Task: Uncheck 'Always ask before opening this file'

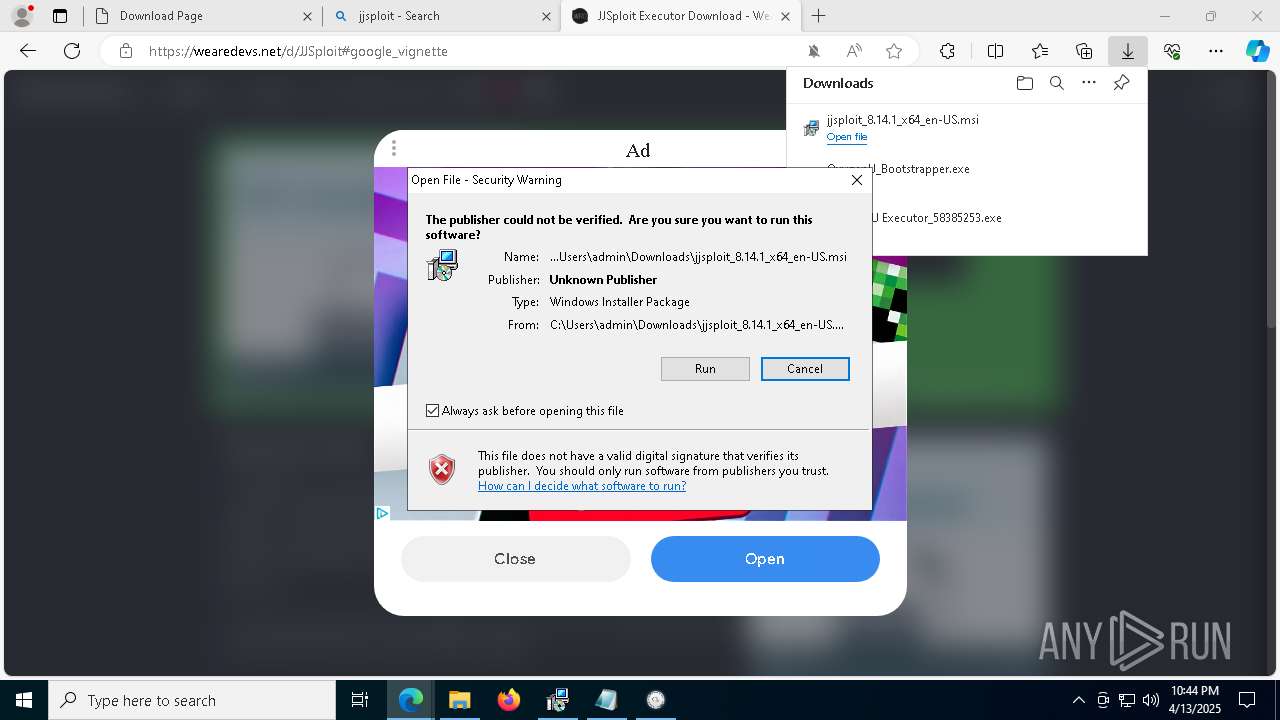Action: coord(432,411)
